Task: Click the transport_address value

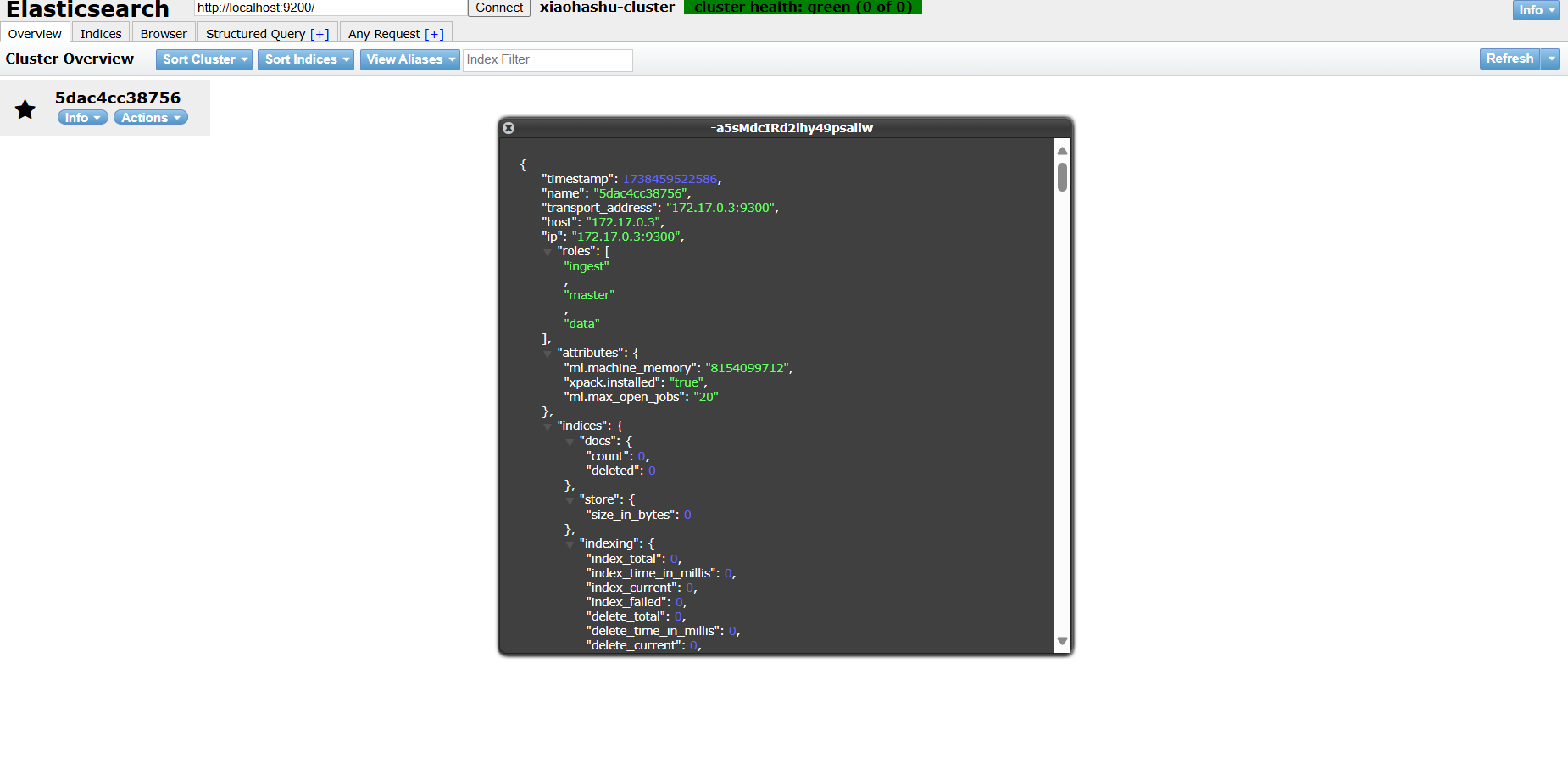Action: pos(720,208)
